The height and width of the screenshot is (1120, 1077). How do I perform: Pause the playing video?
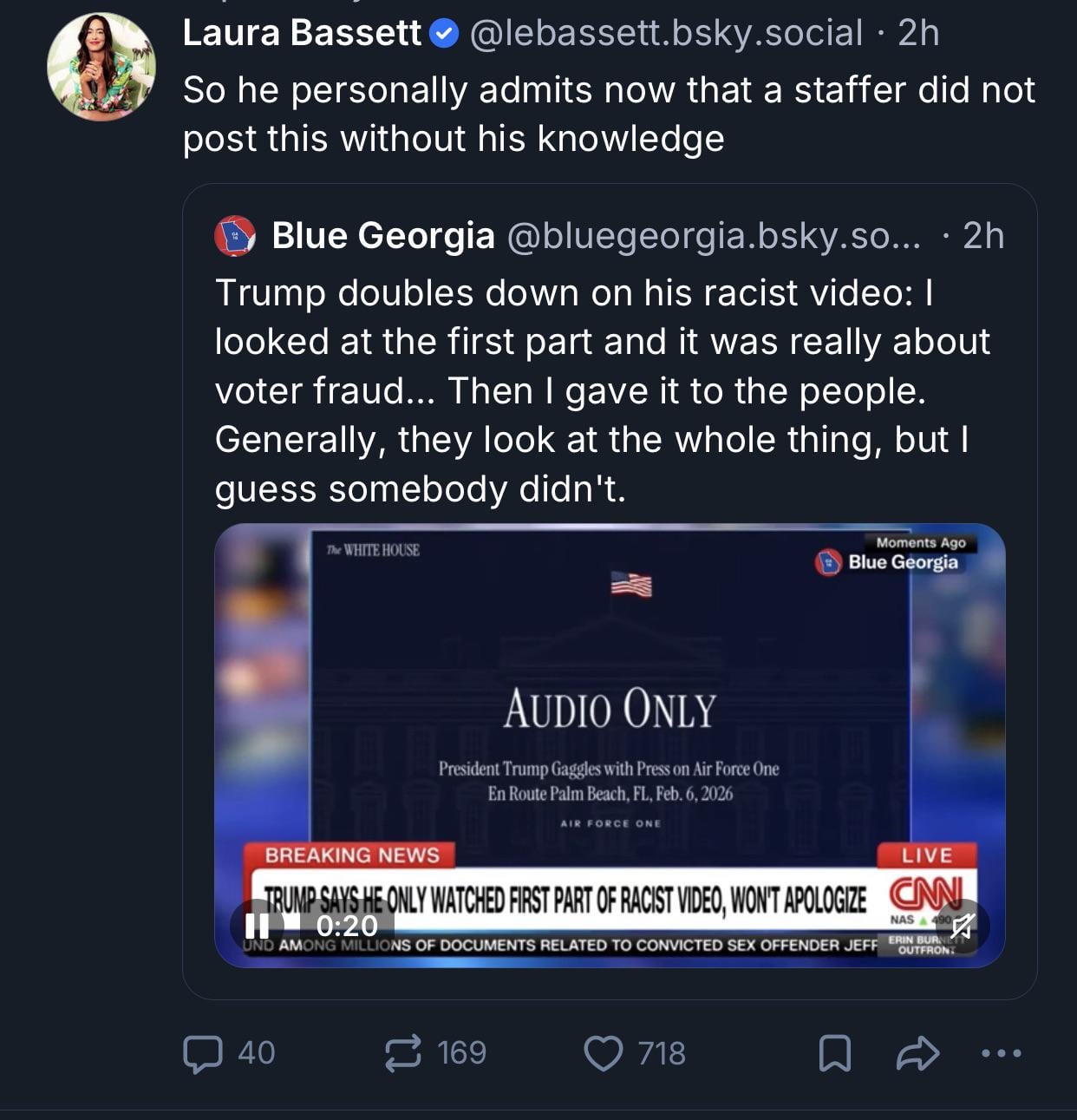click(x=257, y=926)
